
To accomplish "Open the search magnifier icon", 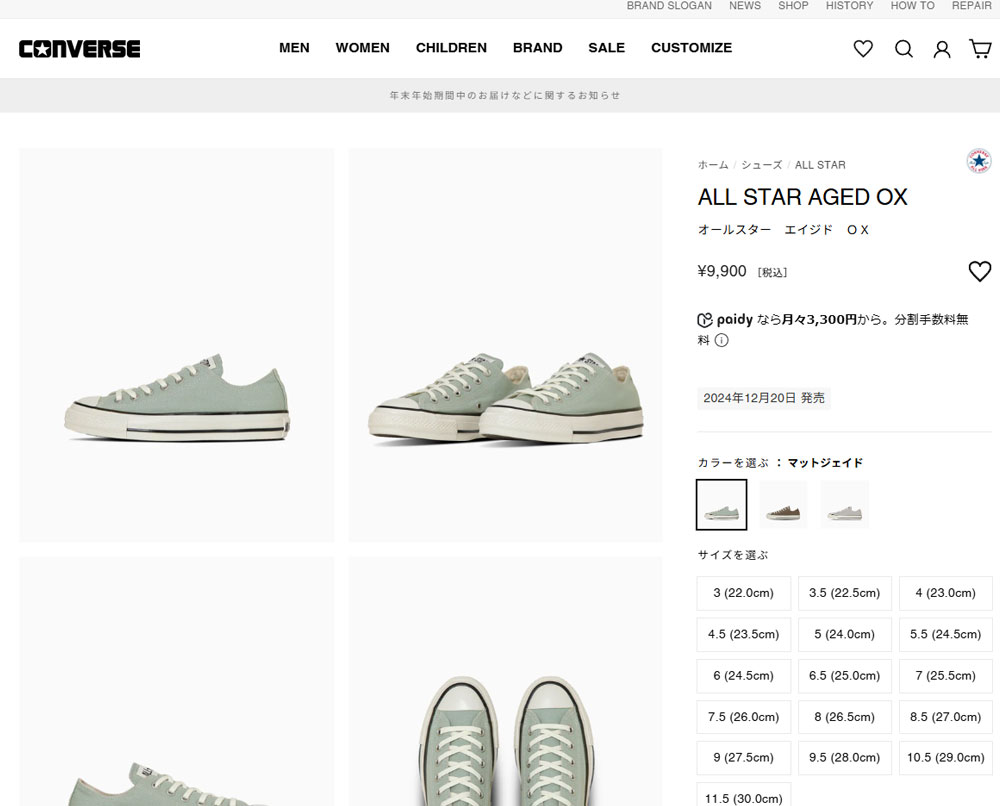I will [x=904, y=48].
